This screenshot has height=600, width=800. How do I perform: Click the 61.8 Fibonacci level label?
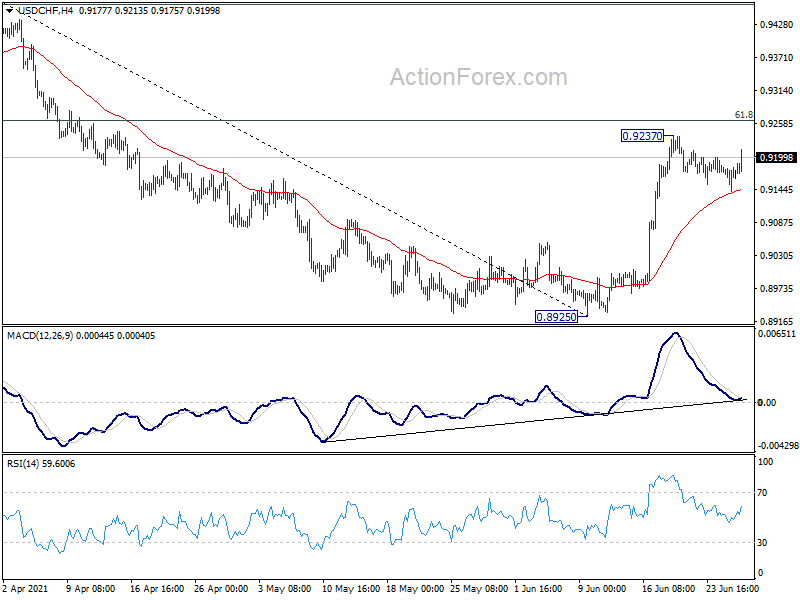click(744, 115)
